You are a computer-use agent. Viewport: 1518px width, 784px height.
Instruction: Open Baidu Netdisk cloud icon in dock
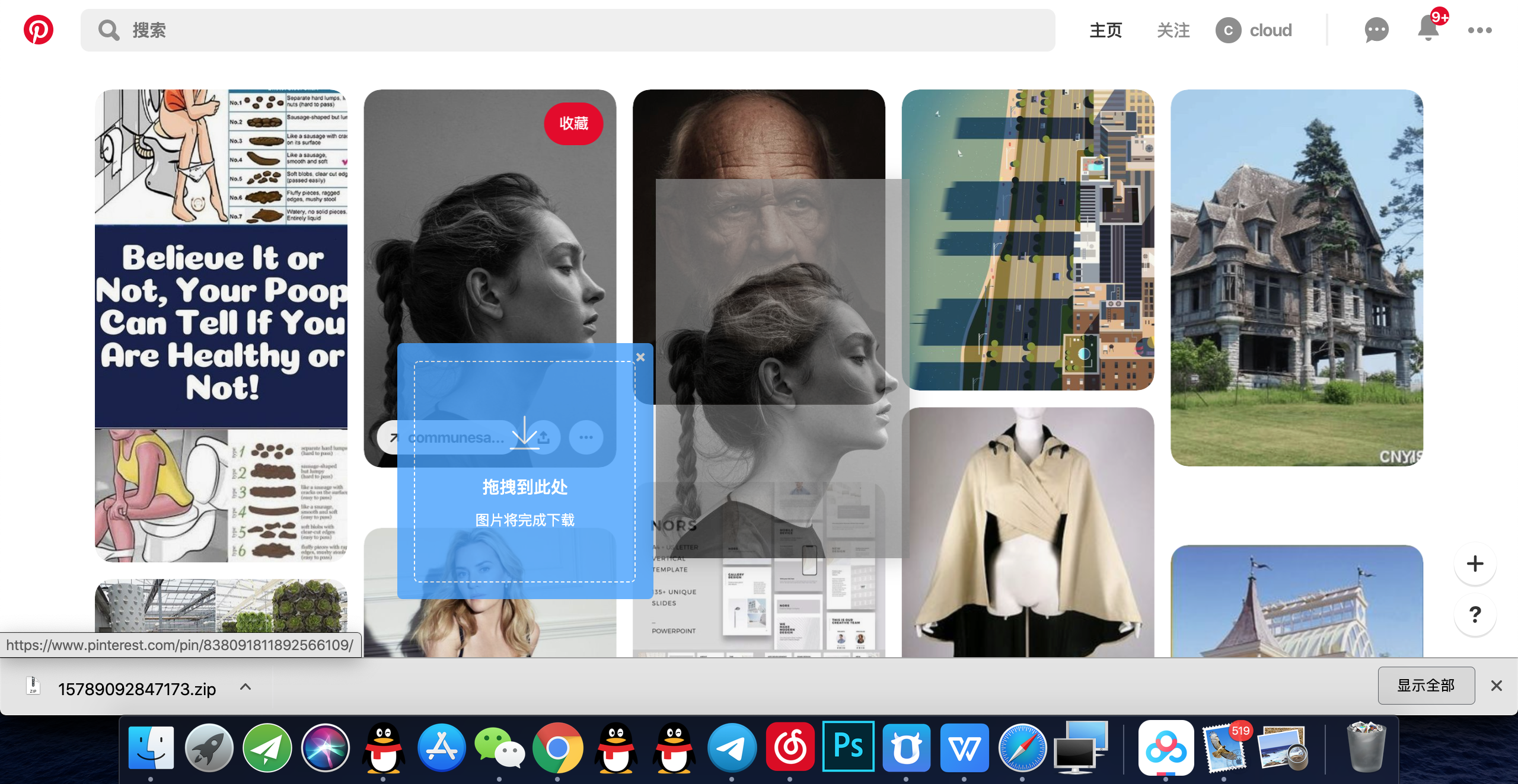(x=1166, y=748)
